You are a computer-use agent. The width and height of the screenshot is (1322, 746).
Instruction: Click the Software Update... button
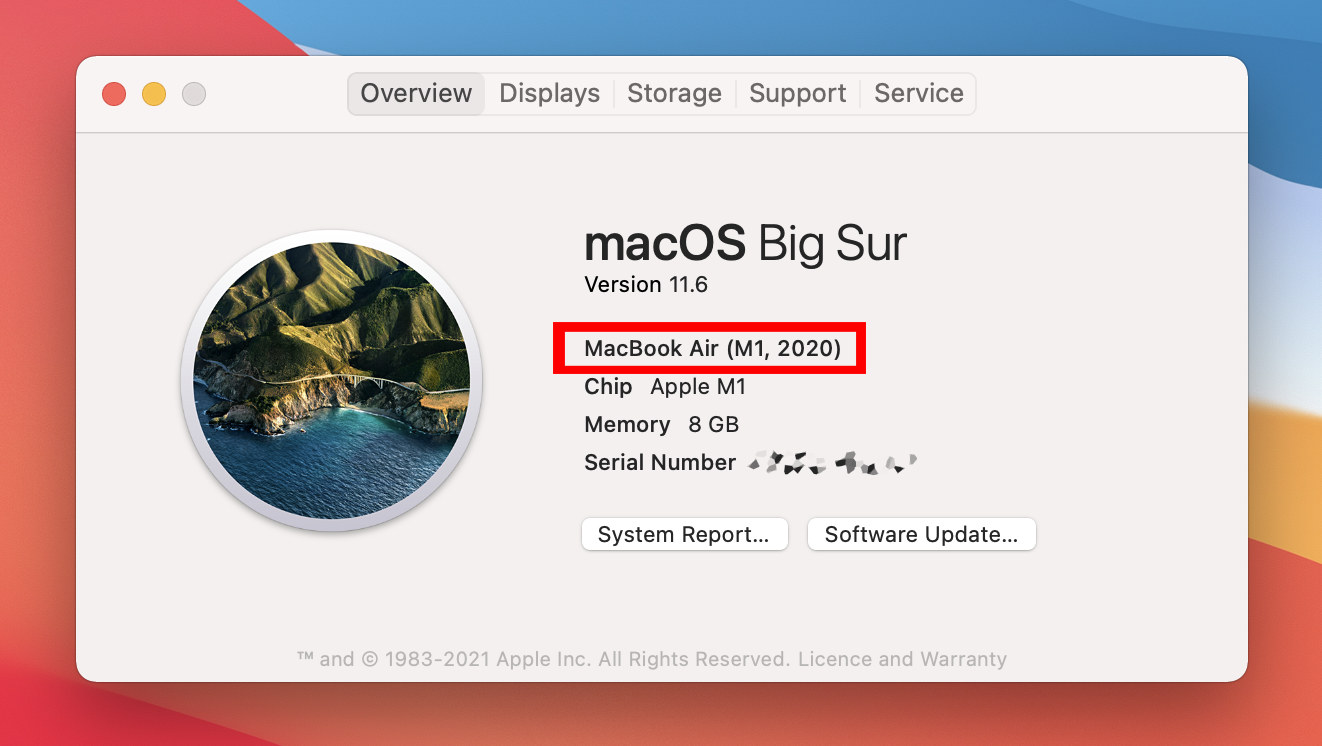921,534
